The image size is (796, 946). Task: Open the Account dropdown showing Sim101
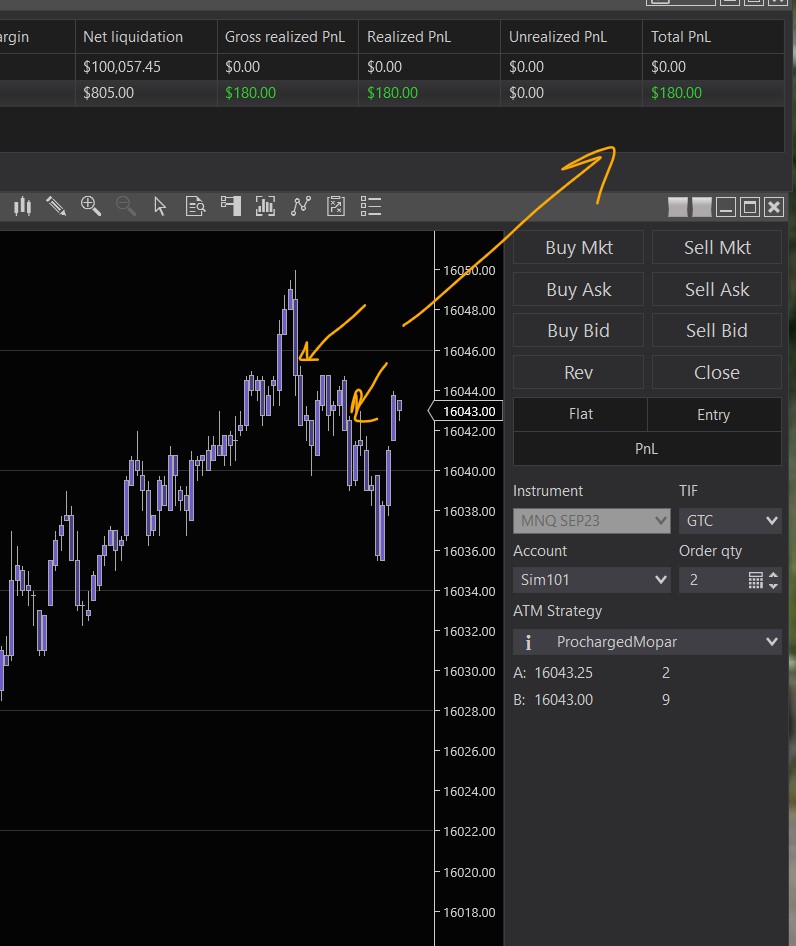click(591, 580)
